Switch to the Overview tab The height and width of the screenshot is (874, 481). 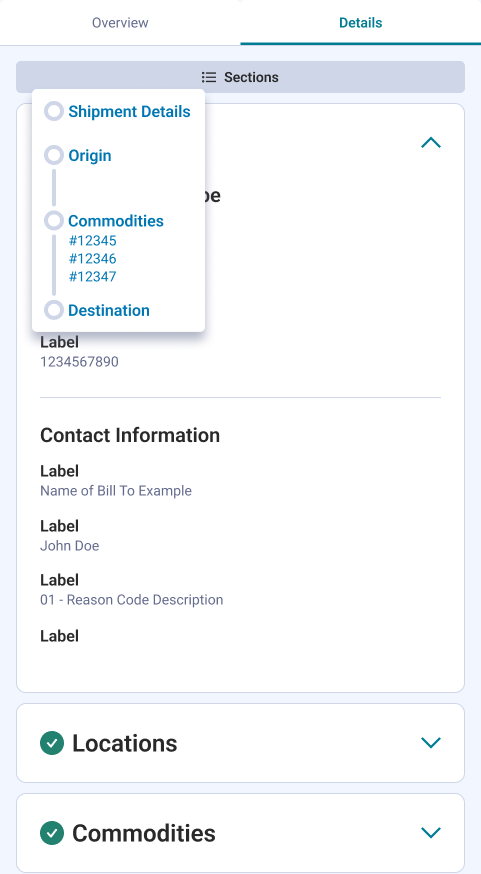(120, 23)
